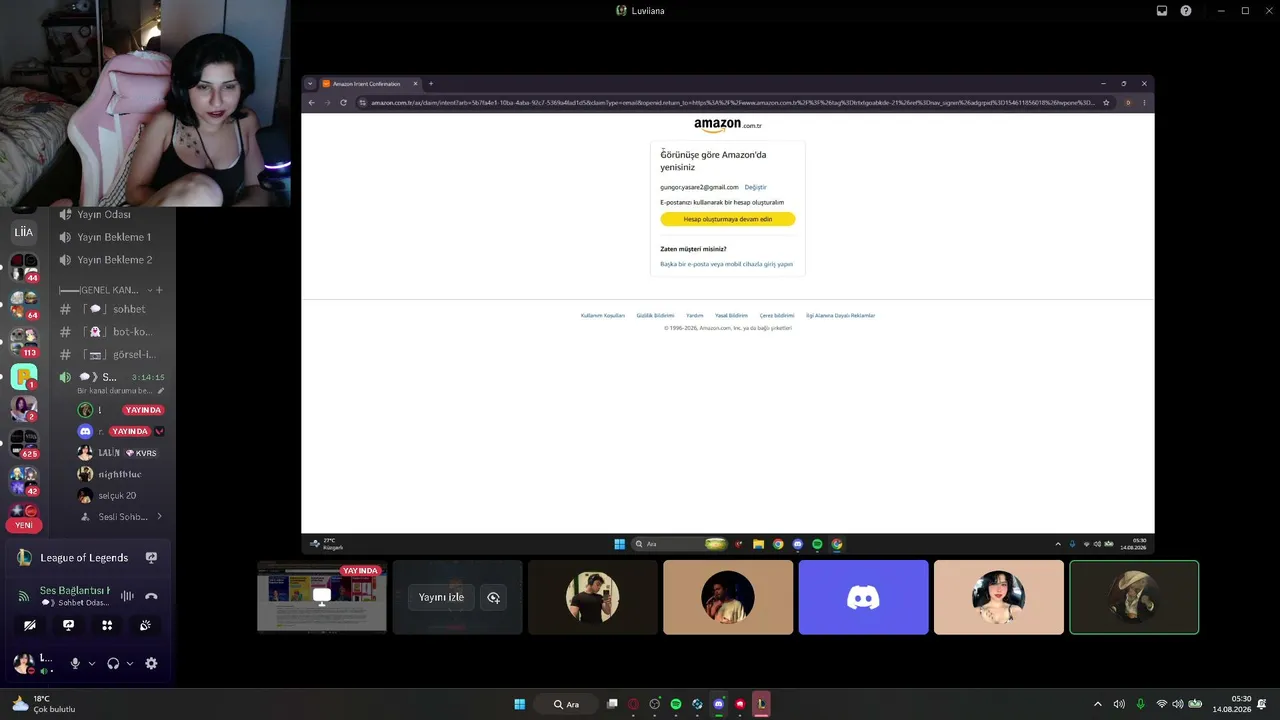Image resolution: width=1280 pixels, height=720 pixels.
Task: Click the Yayını İzle button
Action: (x=441, y=597)
